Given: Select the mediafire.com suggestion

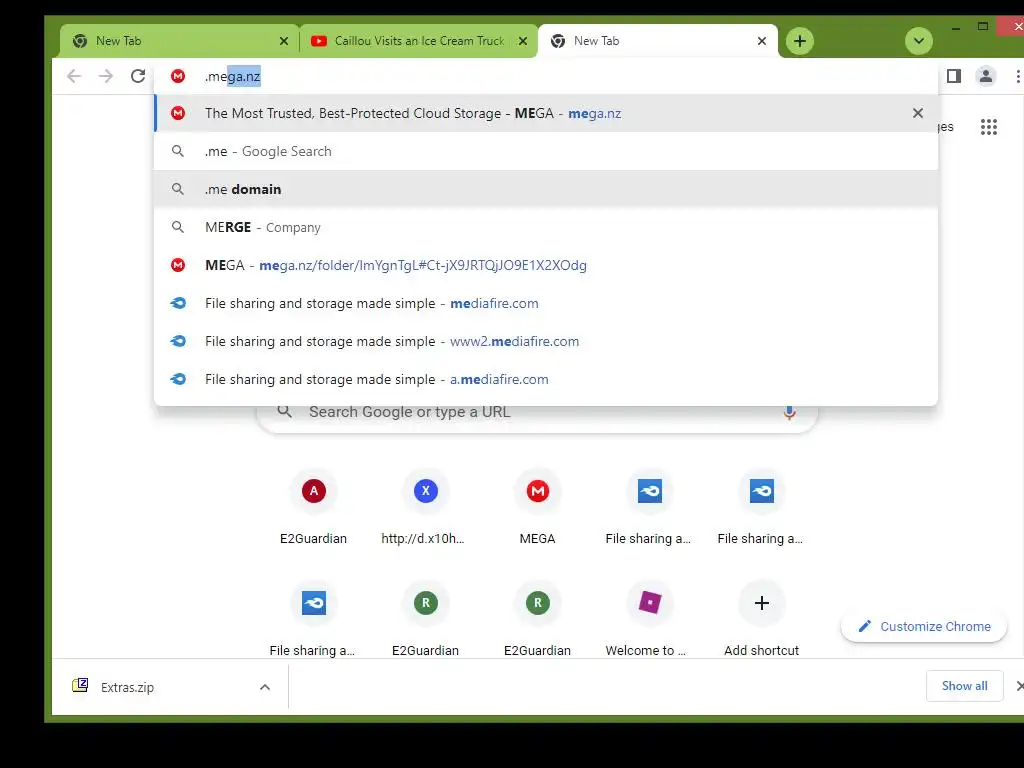Looking at the screenshot, I should (546, 303).
